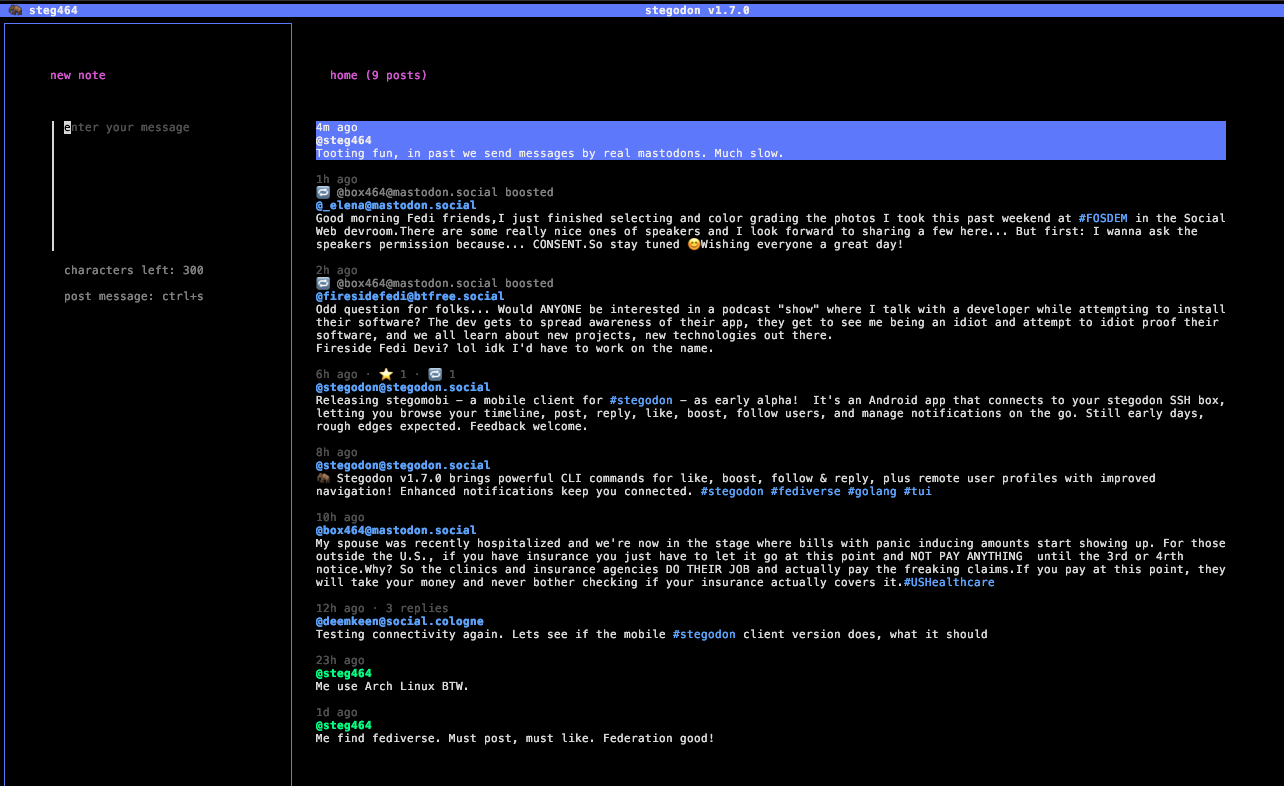Open the #USHealthcare hashtag
Screen dimensions: 1284x786
[949, 582]
